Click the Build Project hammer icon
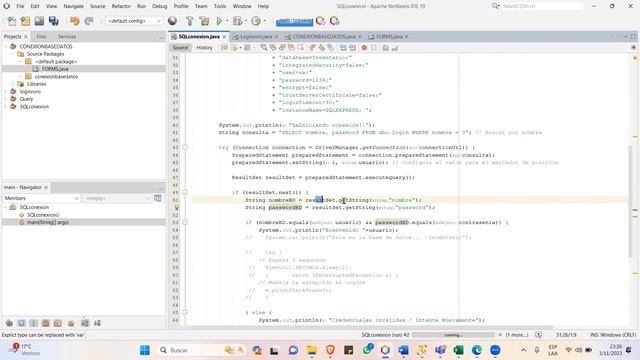640x360 pixels. click(189, 21)
